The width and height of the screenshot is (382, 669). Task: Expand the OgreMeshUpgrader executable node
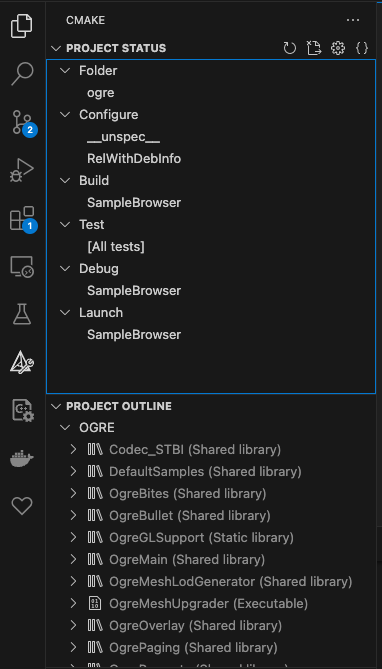pos(73,604)
